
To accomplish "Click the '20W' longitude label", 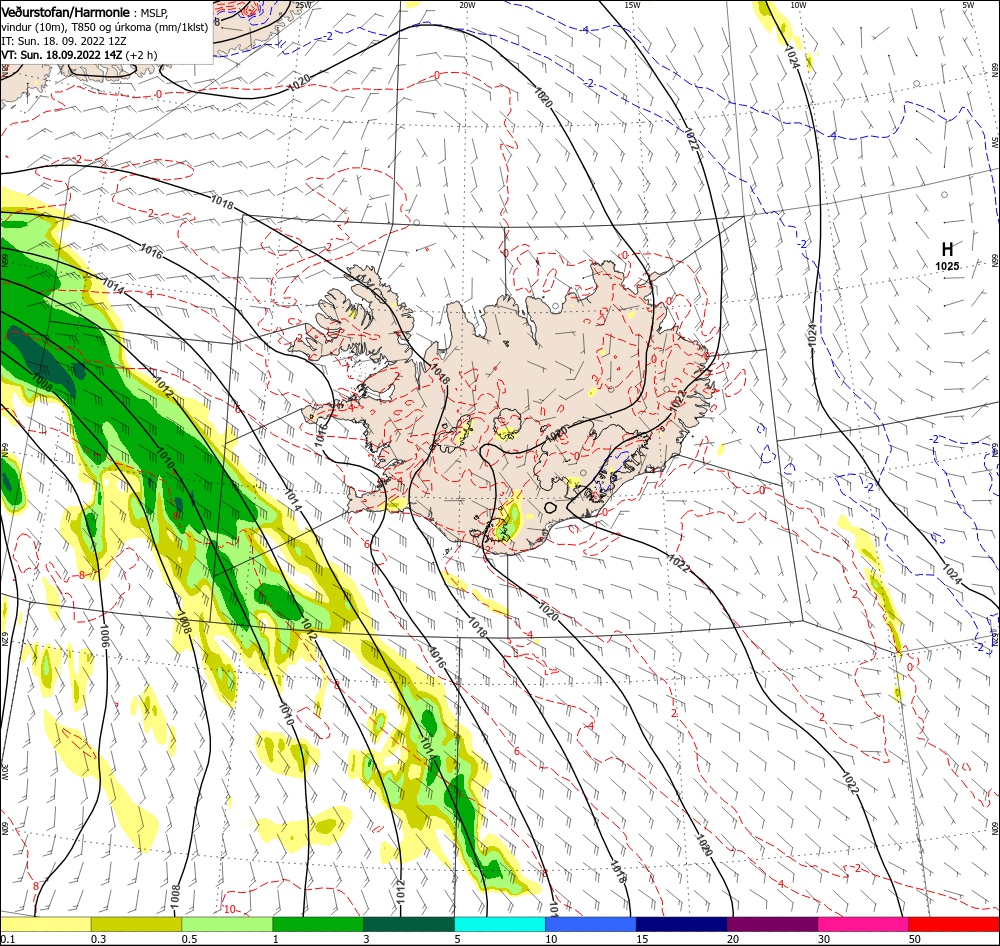I will pos(467,5).
